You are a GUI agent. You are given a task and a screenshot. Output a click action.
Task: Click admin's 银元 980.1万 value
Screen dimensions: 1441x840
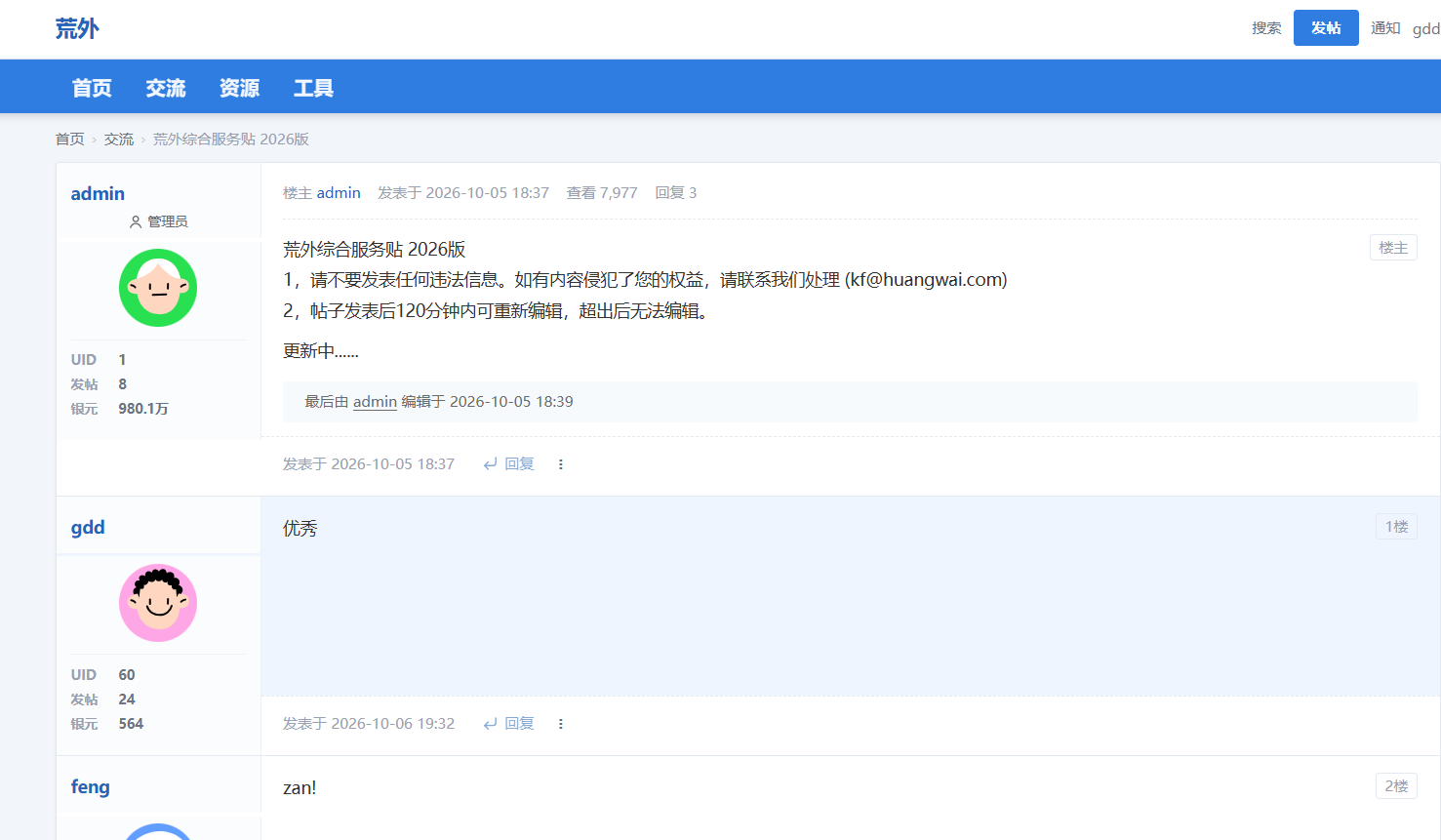[x=143, y=409]
